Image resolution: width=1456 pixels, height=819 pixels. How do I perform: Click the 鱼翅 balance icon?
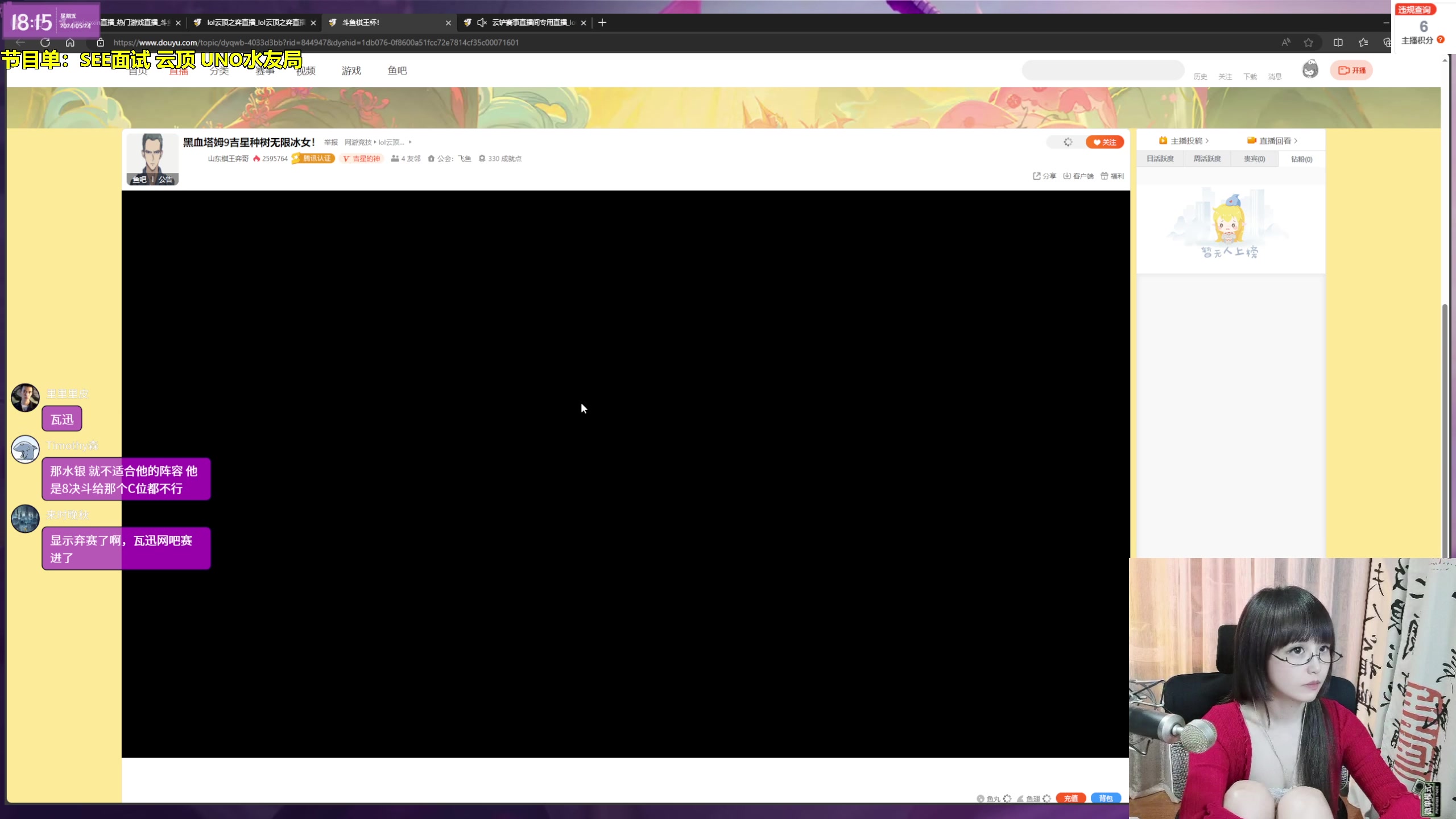[1020, 799]
